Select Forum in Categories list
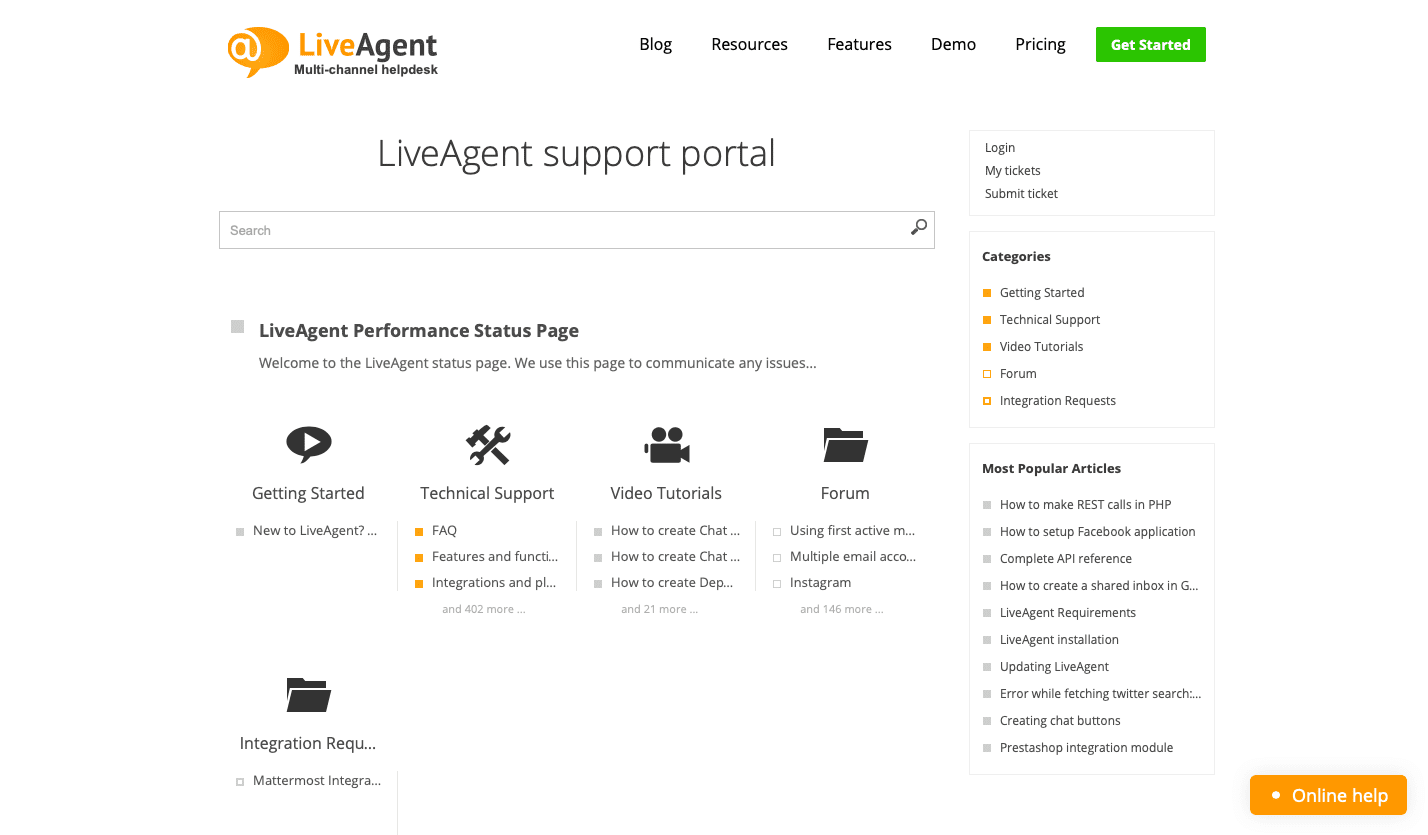Screen dimensions: 1428x835 point(1018,373)
